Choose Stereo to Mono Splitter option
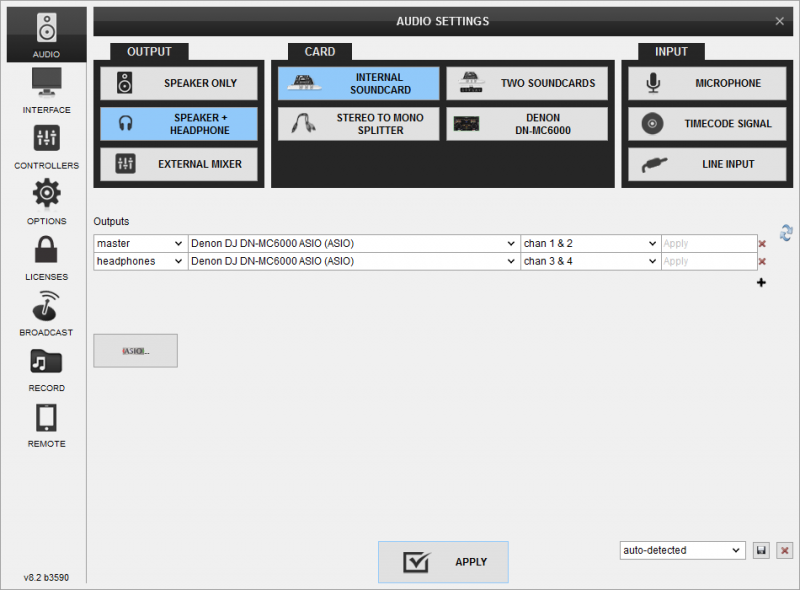 (358, 124)
